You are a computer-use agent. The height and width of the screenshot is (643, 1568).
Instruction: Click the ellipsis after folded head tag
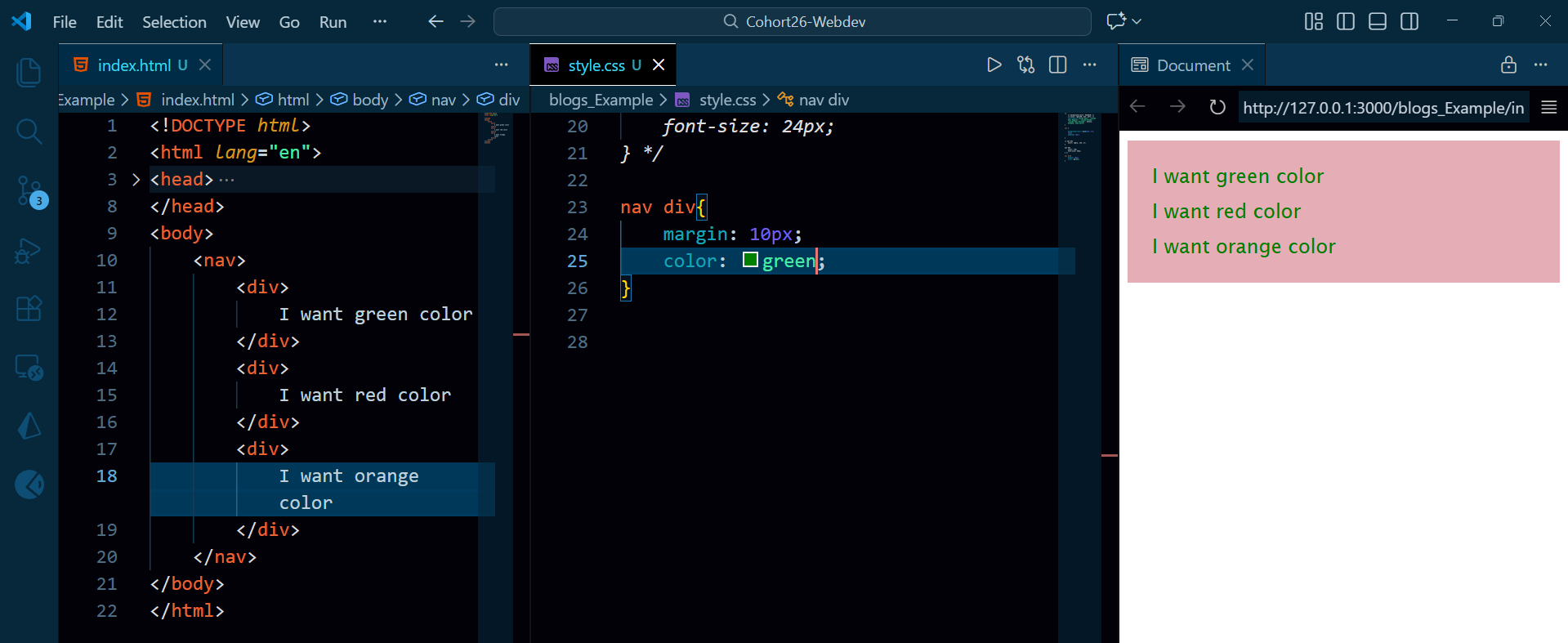point(226,180)
